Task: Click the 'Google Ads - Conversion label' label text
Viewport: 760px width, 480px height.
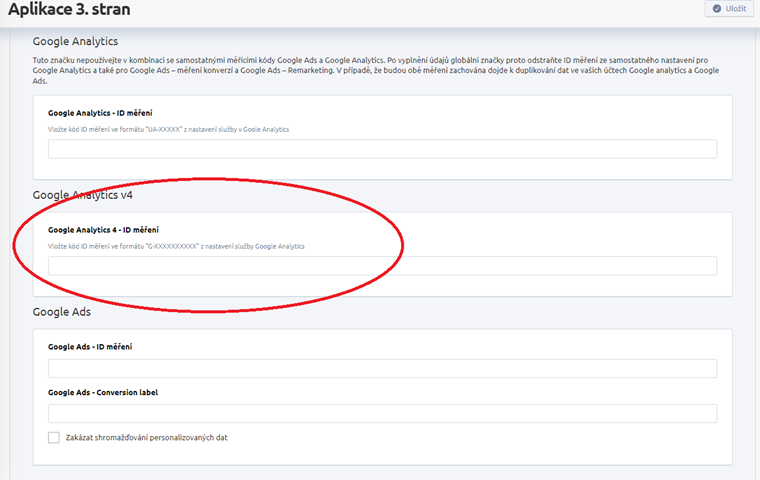Action: point(103,392)
